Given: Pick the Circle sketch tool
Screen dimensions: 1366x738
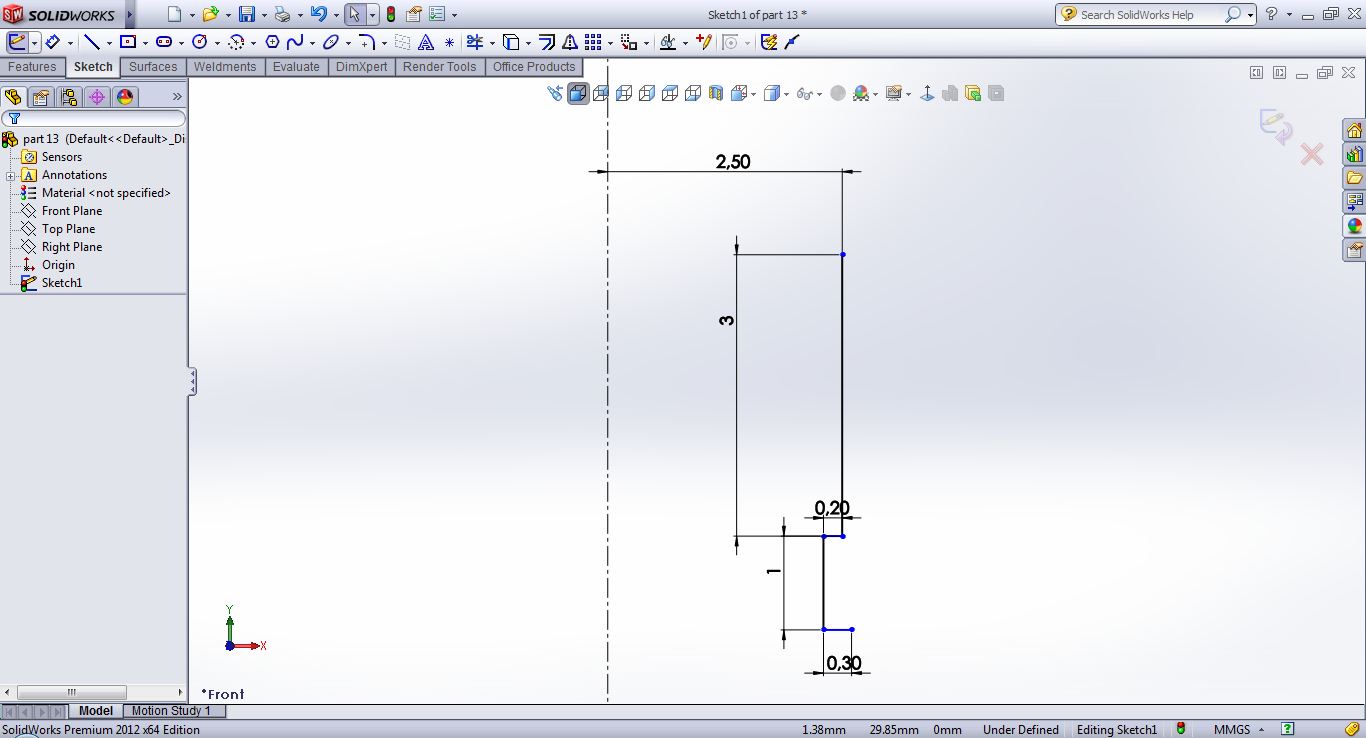Looking at the screenshot, I should click(x=199, y=42).
